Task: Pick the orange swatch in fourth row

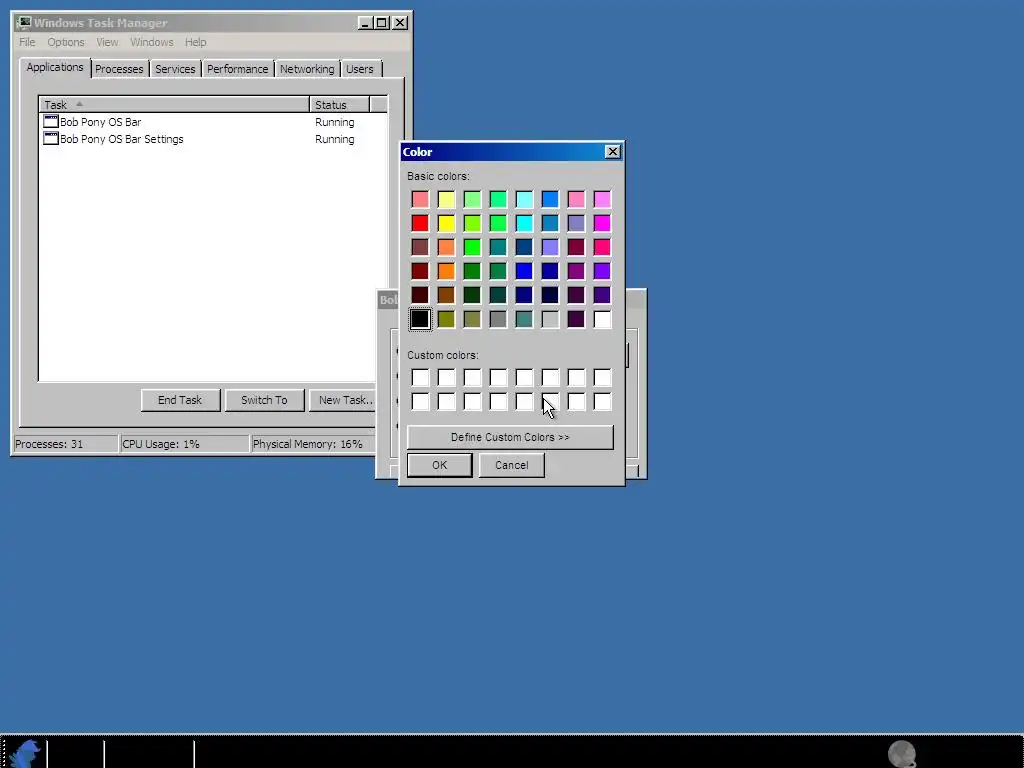Action: click(x=446, y=271)
